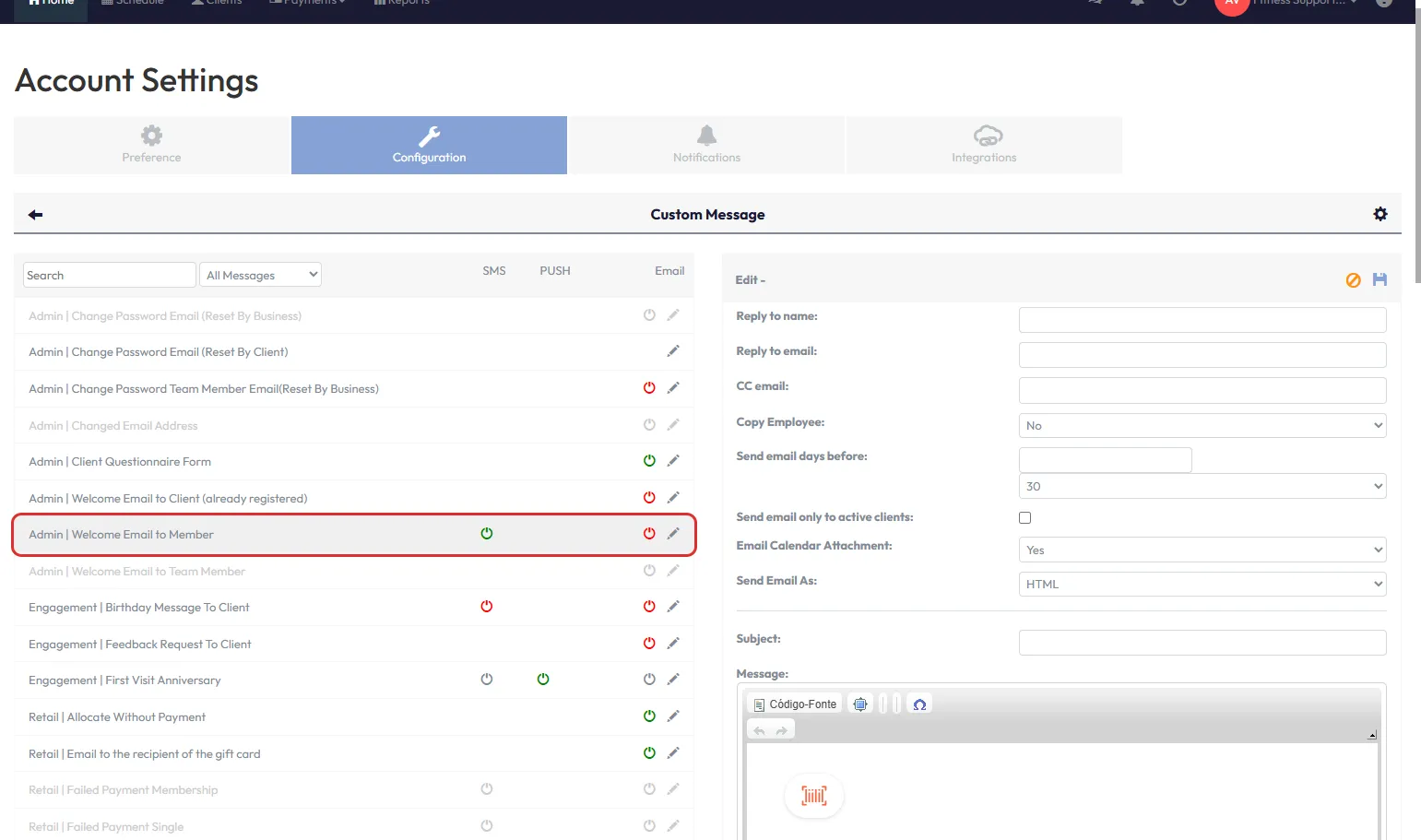
Task: Toggle SMS power for Welcome Email to Member
Action: tap(487, 534)
